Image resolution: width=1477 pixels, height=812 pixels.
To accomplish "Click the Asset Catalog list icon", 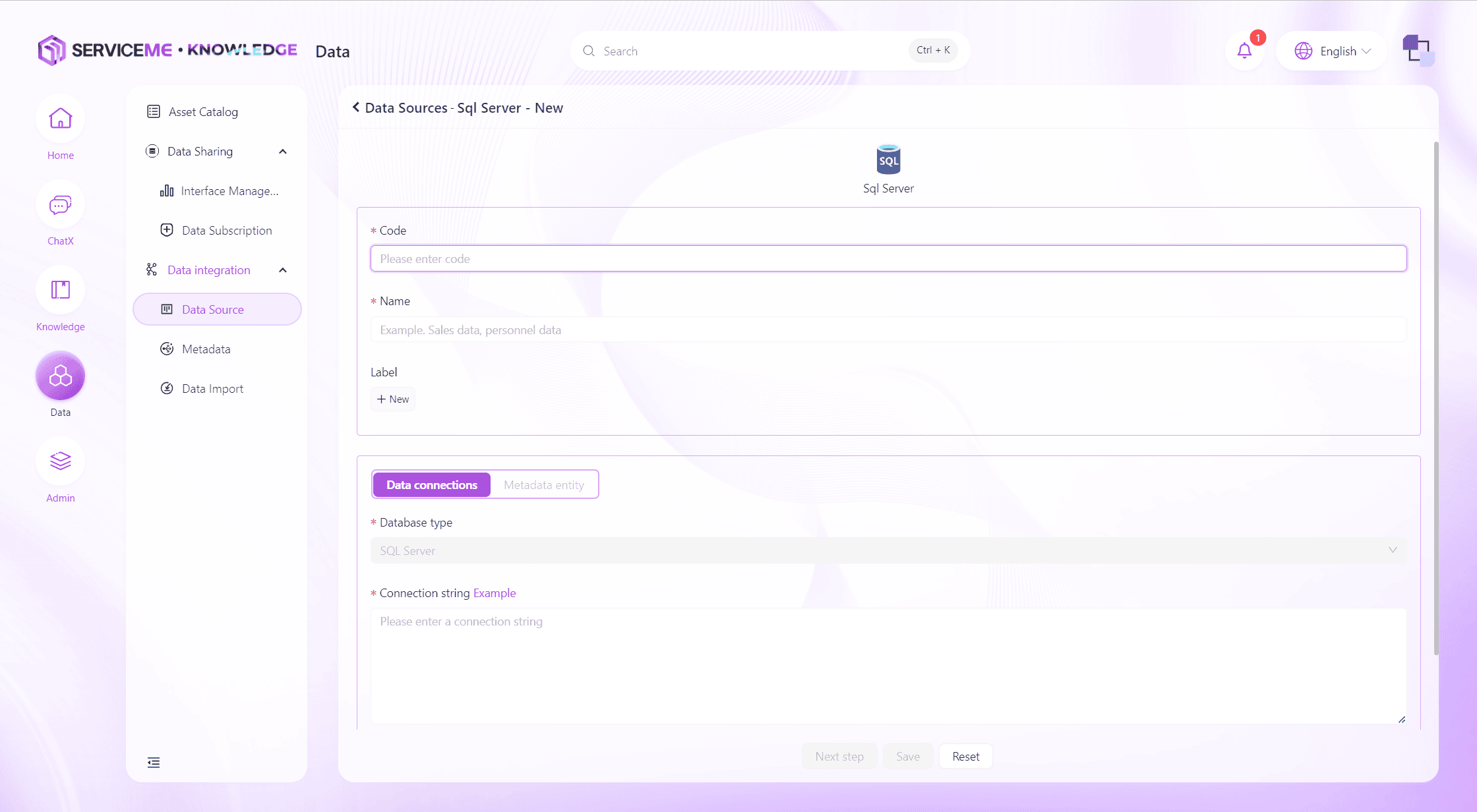I will coord(154,111).
